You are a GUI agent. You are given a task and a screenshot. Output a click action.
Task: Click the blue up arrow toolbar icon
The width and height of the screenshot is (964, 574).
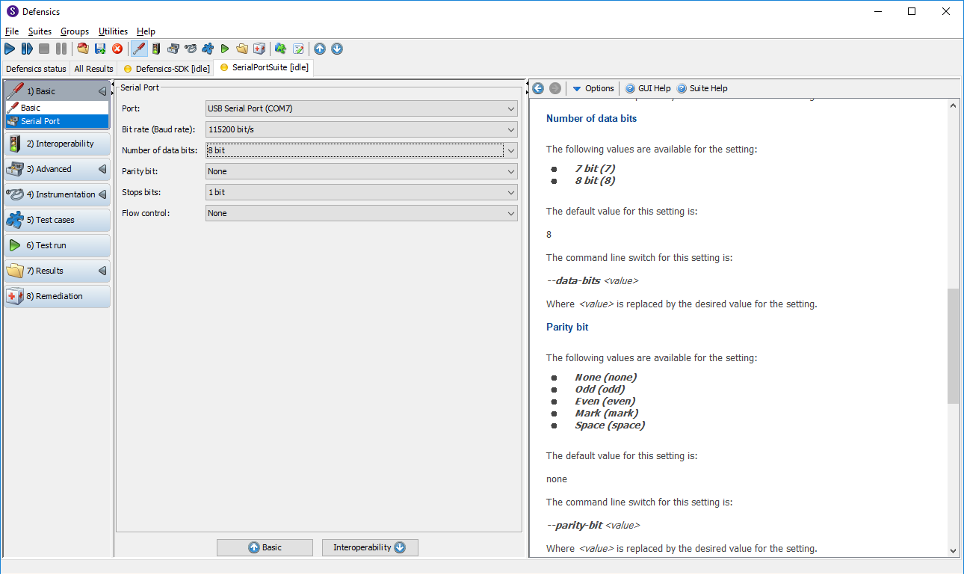click(x=319, y=48)
